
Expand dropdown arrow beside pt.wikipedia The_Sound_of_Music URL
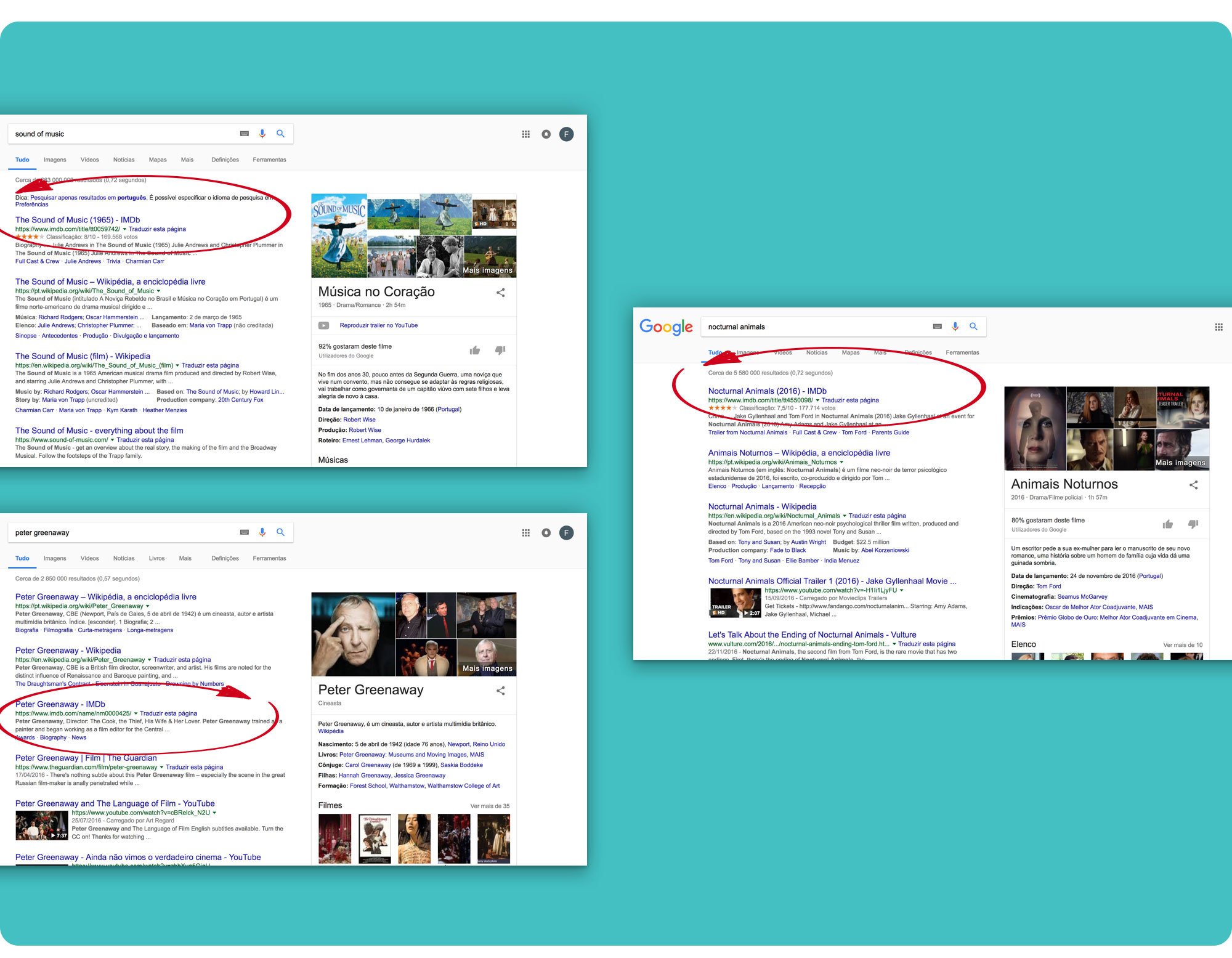click(x=158, y=291)
